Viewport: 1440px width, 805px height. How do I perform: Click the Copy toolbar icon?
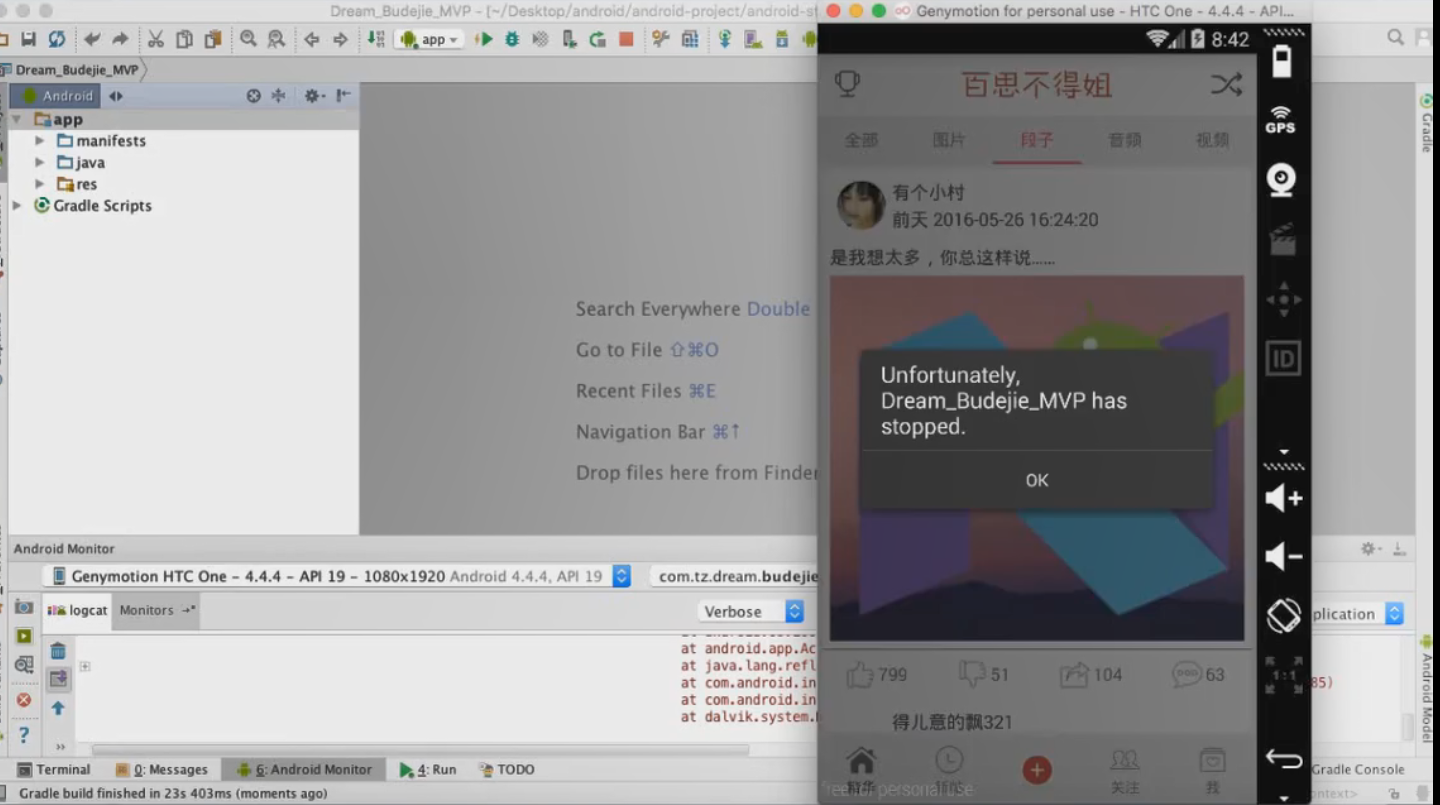tap(184, 39)
